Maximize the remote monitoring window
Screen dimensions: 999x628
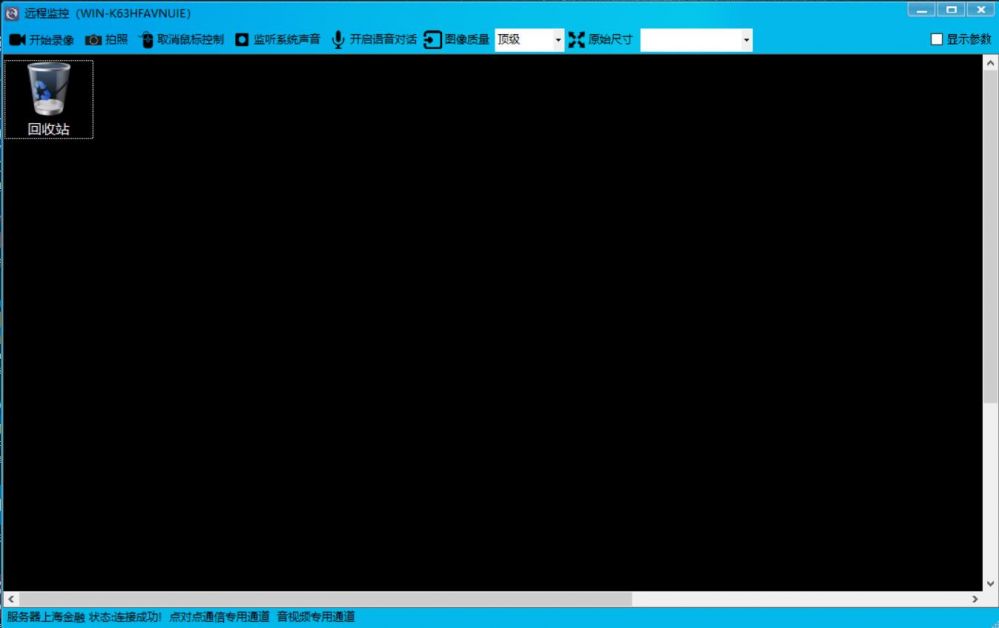pyautogui.click(x=950, y=10)
